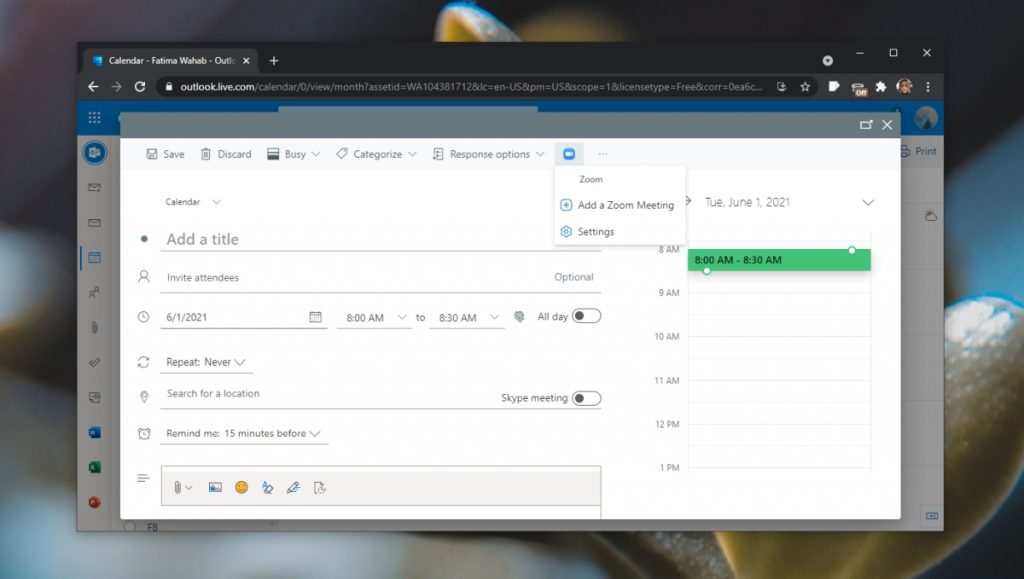
Task: Open the date picker calendar icon
Action: (x=315, y=317)
